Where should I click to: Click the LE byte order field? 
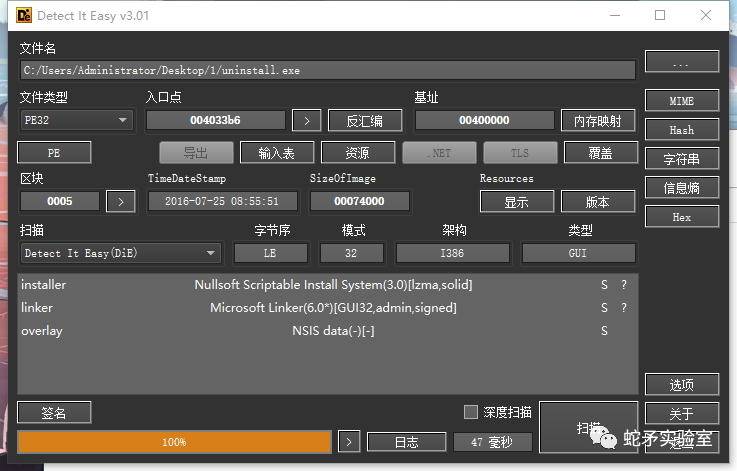pyautogui.click(x=270, y=253)
